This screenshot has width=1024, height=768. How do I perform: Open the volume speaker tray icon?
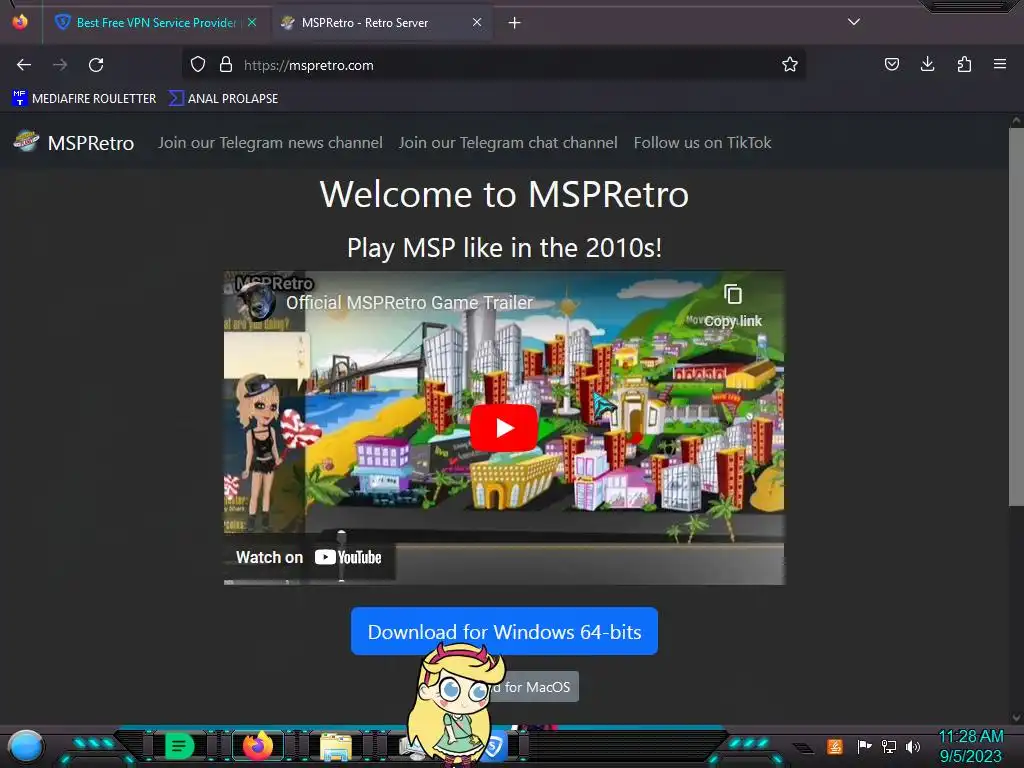pos(912,746)
